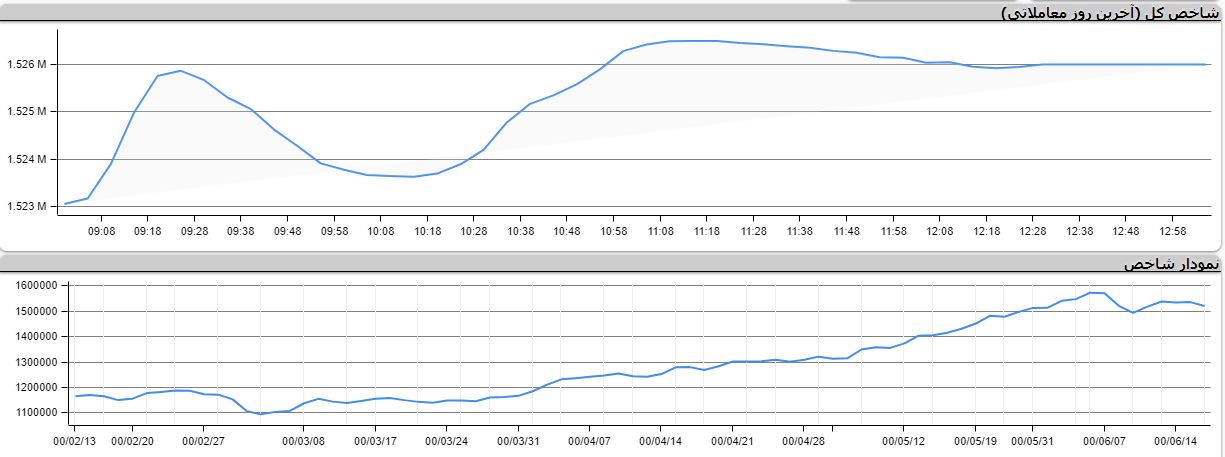The width and height of the screenshot is (1225, 457).
Task: Click the 00/05/12 date axis label
Action: (x=905, y=439)
